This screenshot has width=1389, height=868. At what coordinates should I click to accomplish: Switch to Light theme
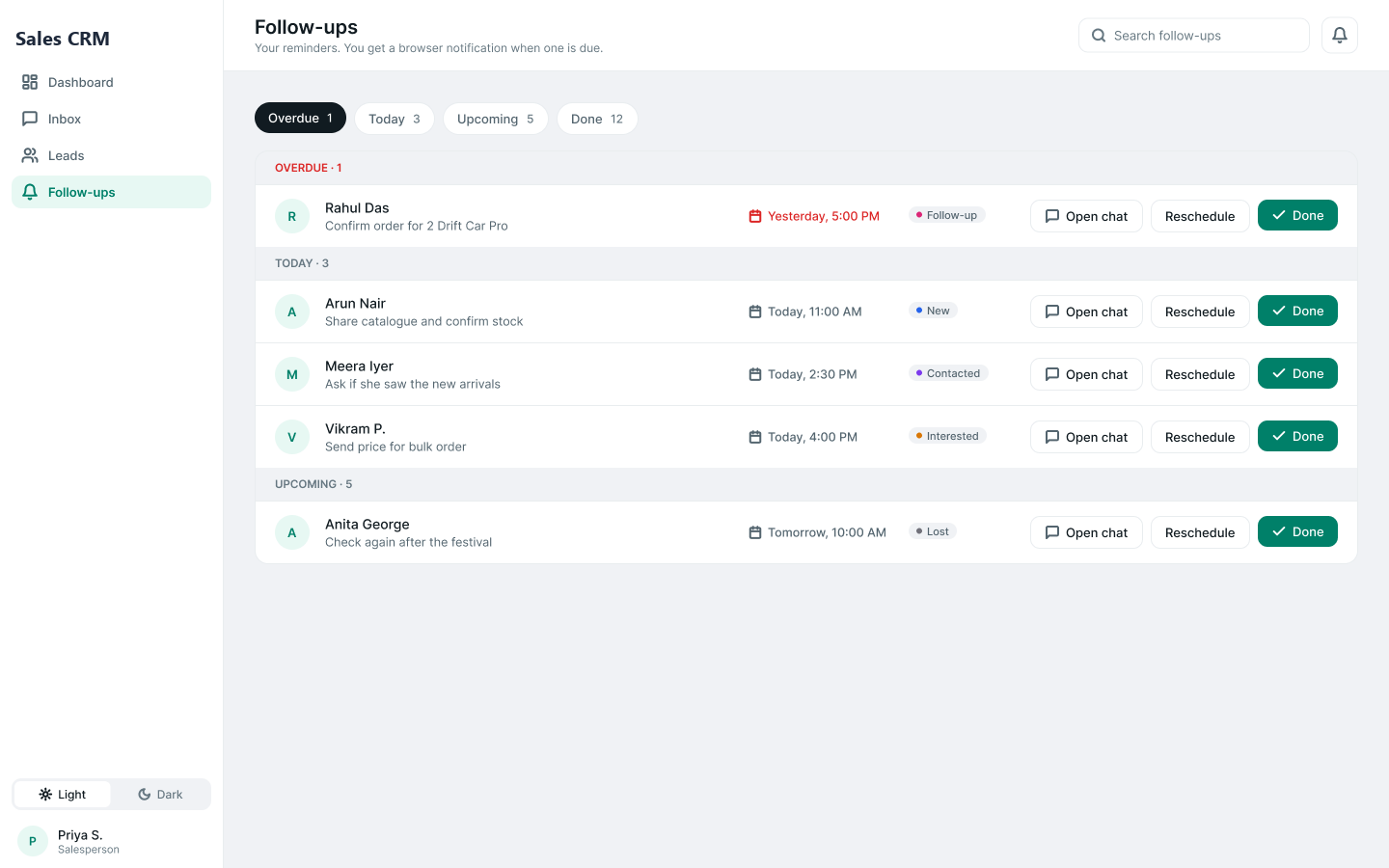click(63, 795)
